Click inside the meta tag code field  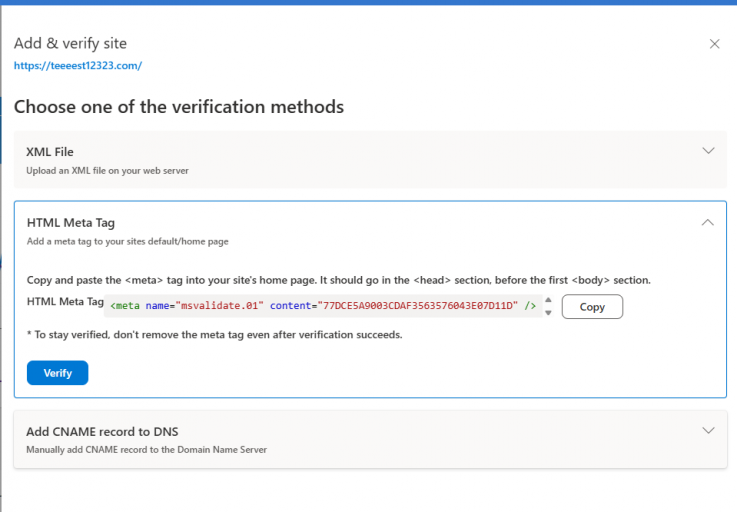(323, 306)
